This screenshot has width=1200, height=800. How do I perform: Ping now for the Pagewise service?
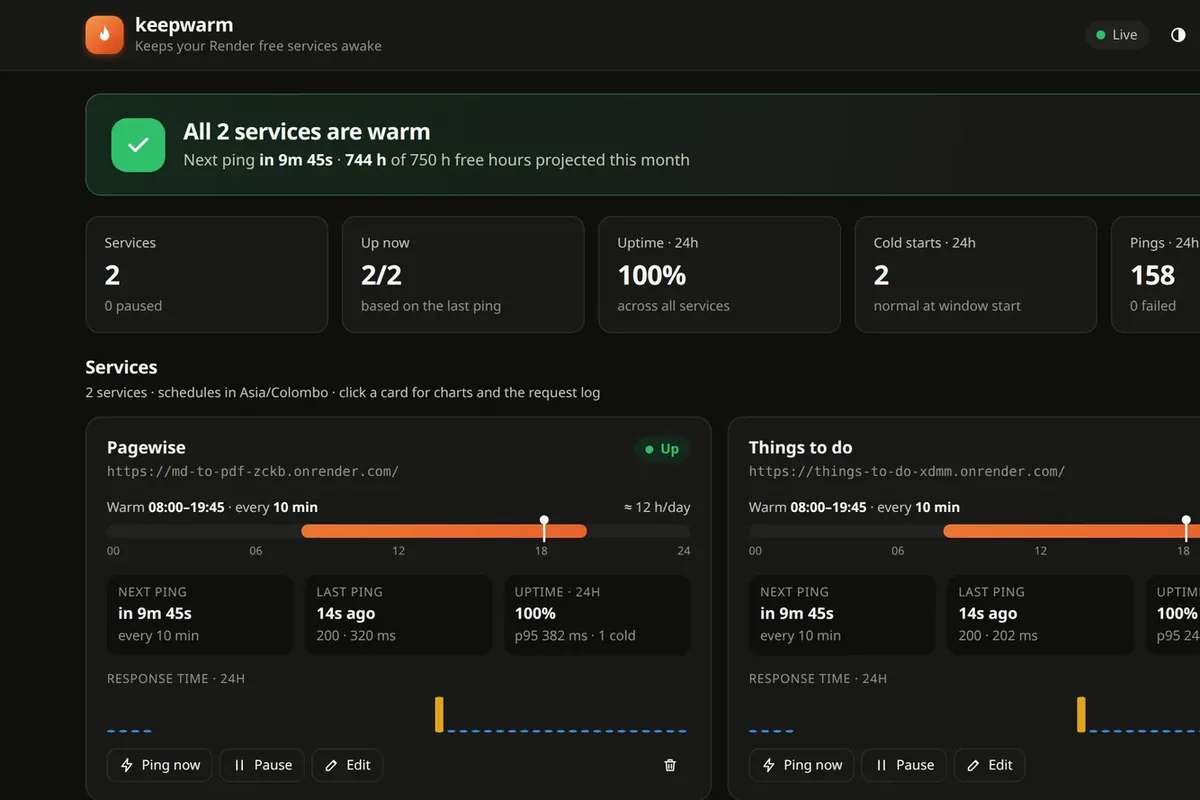point(161,765)
